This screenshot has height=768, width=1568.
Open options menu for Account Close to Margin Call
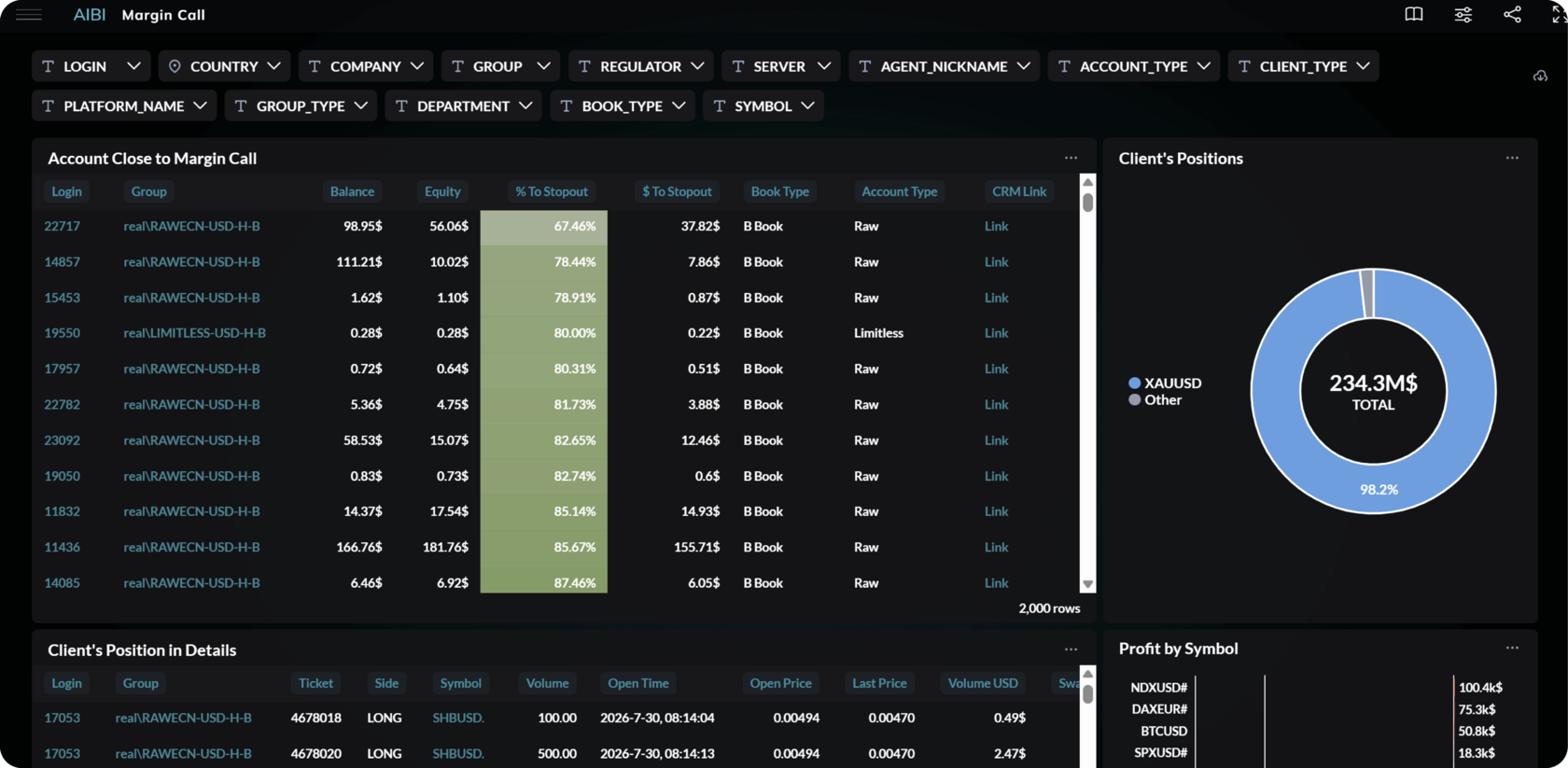(1071, 158)
